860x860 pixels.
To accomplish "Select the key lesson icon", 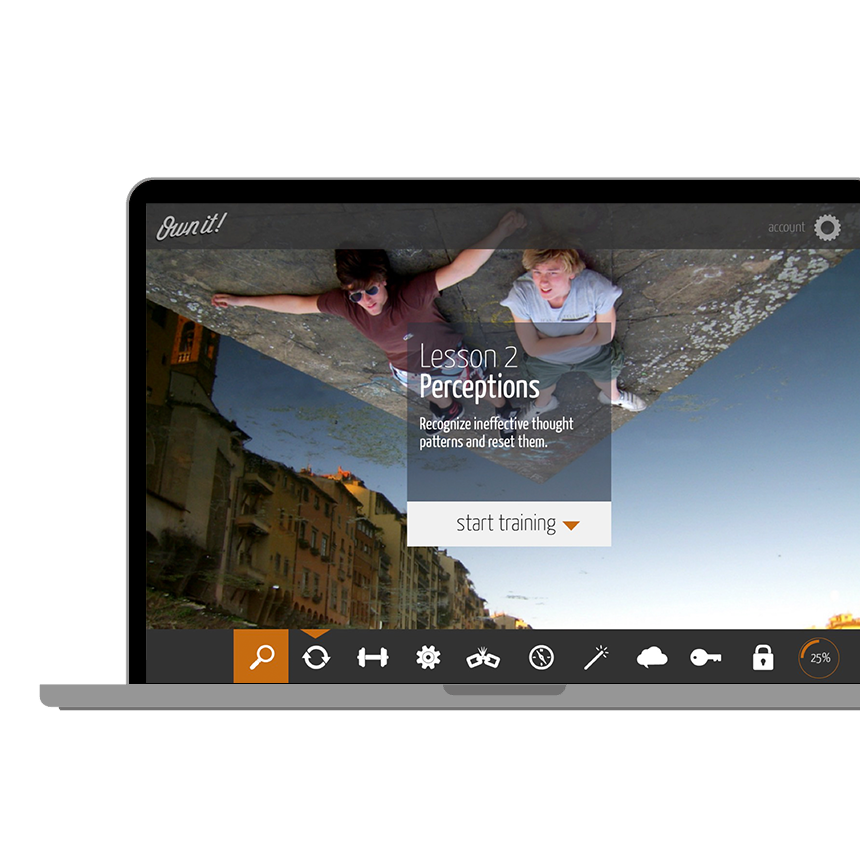I will pyautogui.click(x=705, y=657).
